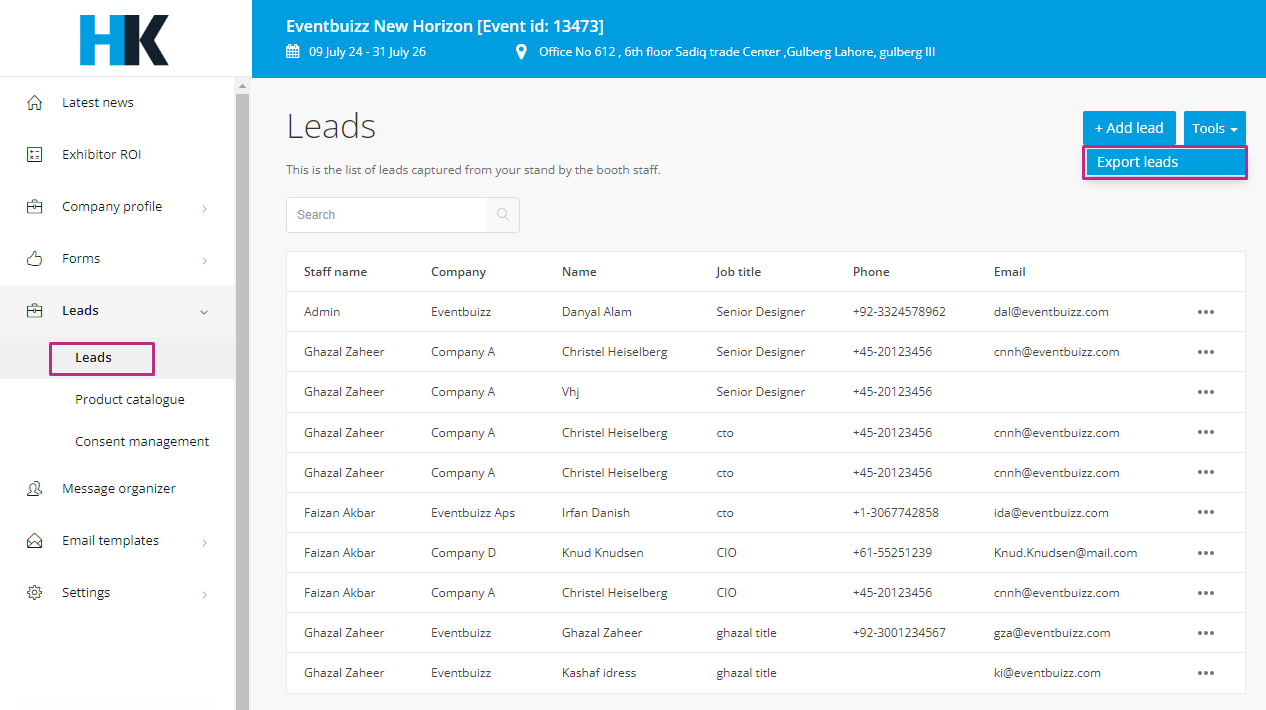Click phone number +92-3324578962
Image resolution: width=1266 pixels, height=710 pixels.
pyautogui.click(x=899, y=312)
